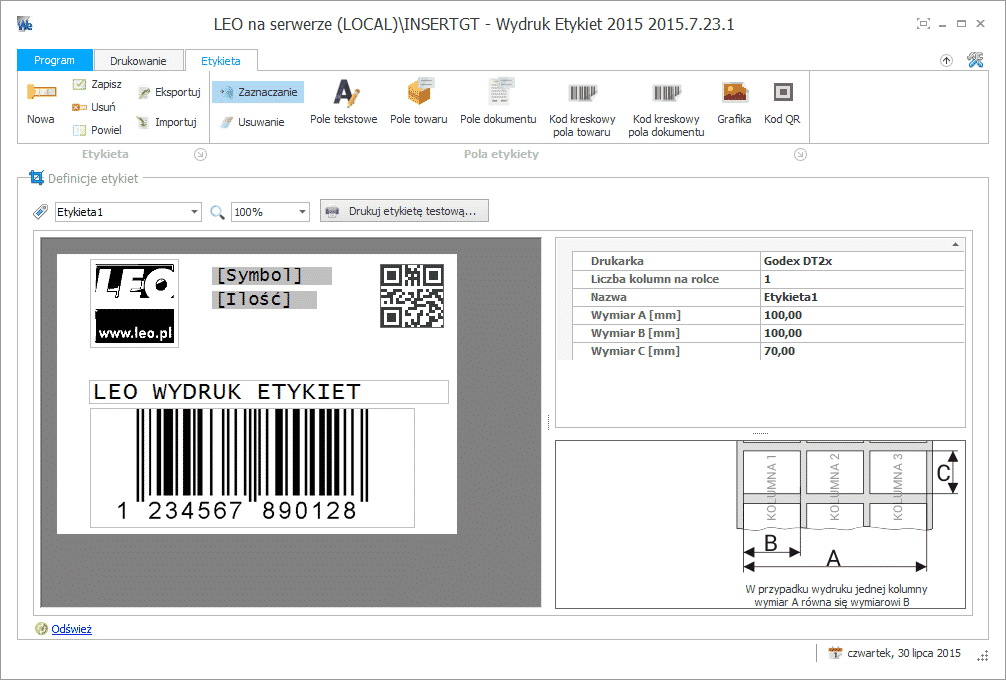
Task: Activate the Usuwanie removal mode
Action: [252, 122]
